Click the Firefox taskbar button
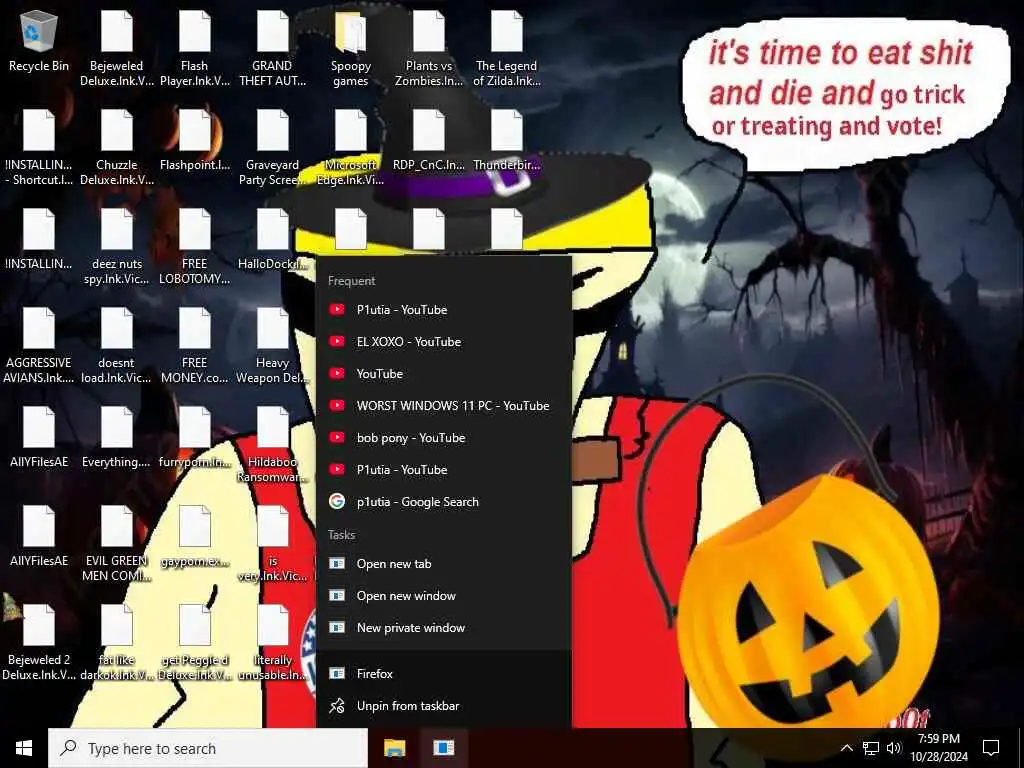 [x=443, y=748]
